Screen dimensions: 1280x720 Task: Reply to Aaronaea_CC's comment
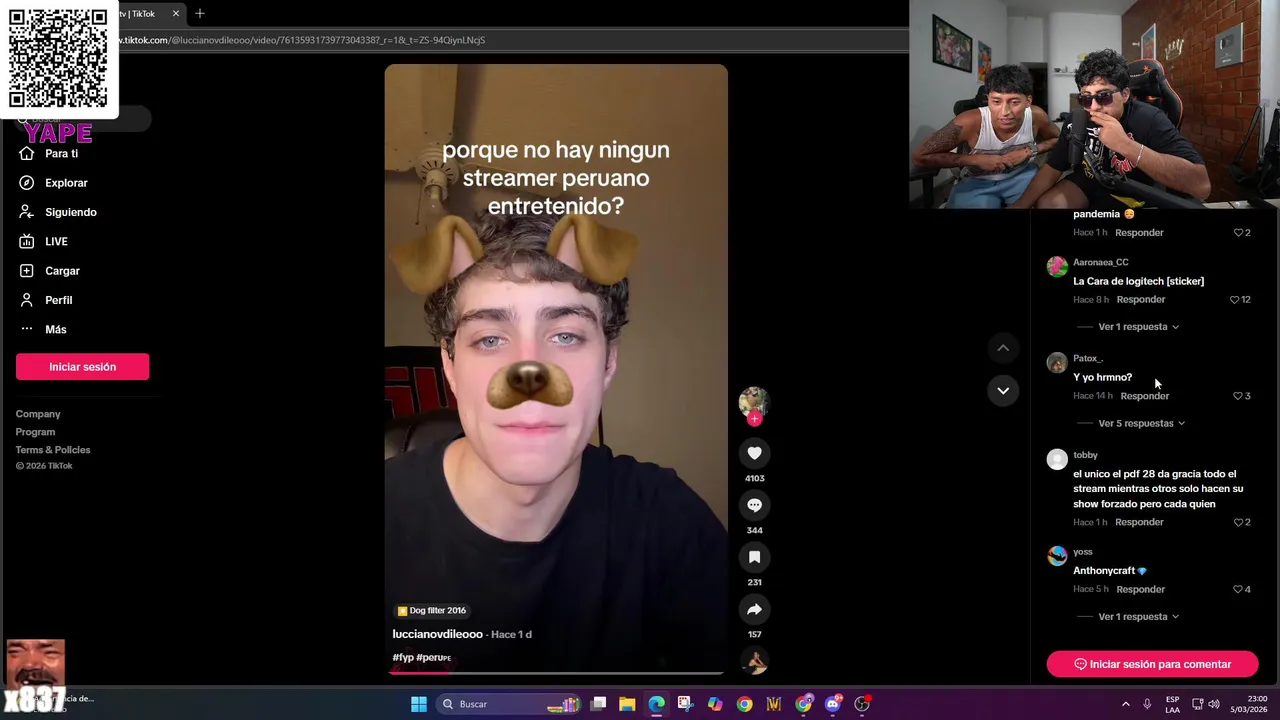coord(1141,299)
